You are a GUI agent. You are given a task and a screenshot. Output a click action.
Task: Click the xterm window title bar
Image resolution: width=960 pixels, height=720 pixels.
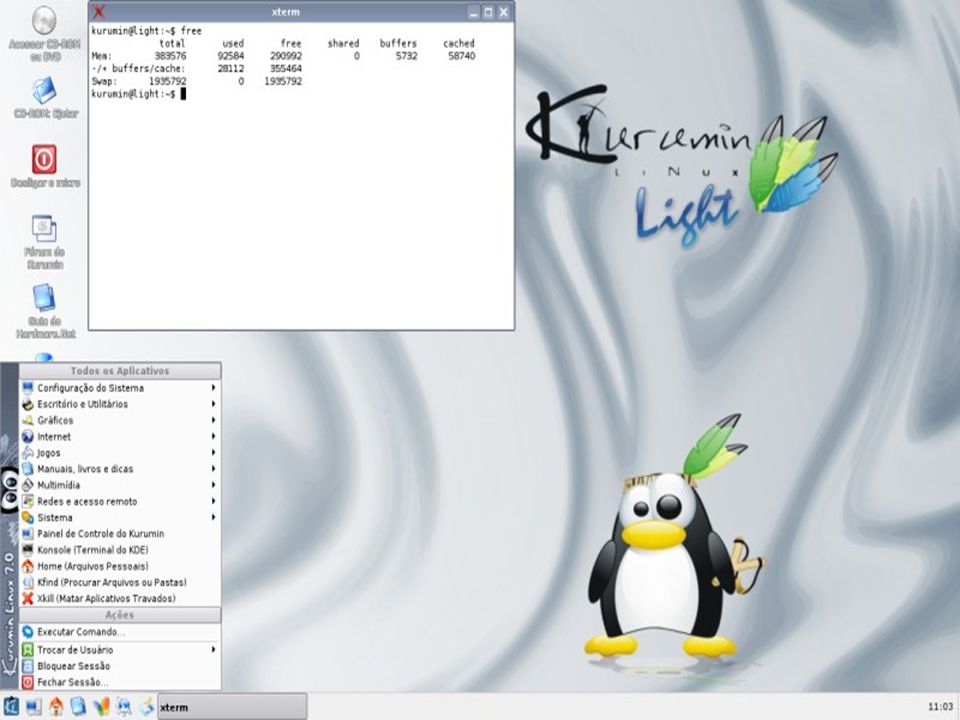click(x=285, y=12)
